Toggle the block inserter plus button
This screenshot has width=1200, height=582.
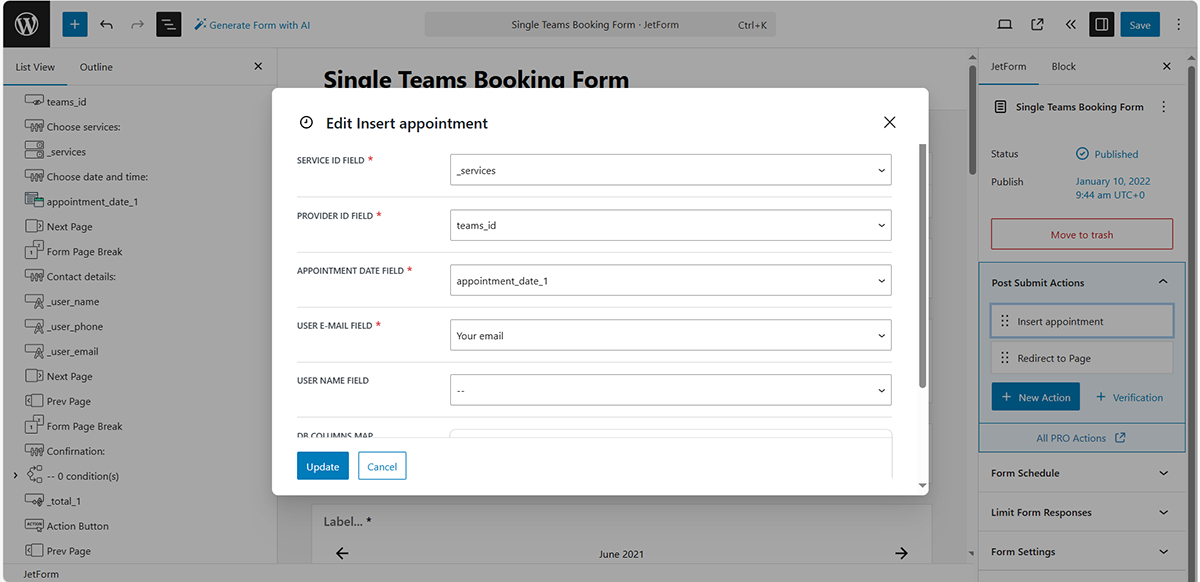[x=75, y=25]
